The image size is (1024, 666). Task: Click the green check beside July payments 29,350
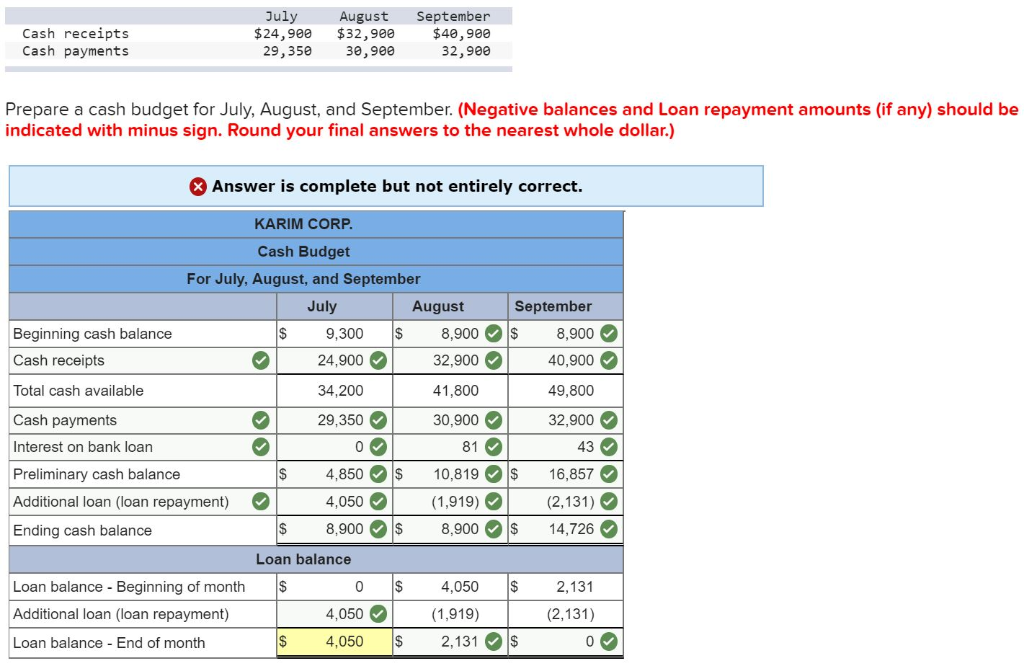coord(378,420)
